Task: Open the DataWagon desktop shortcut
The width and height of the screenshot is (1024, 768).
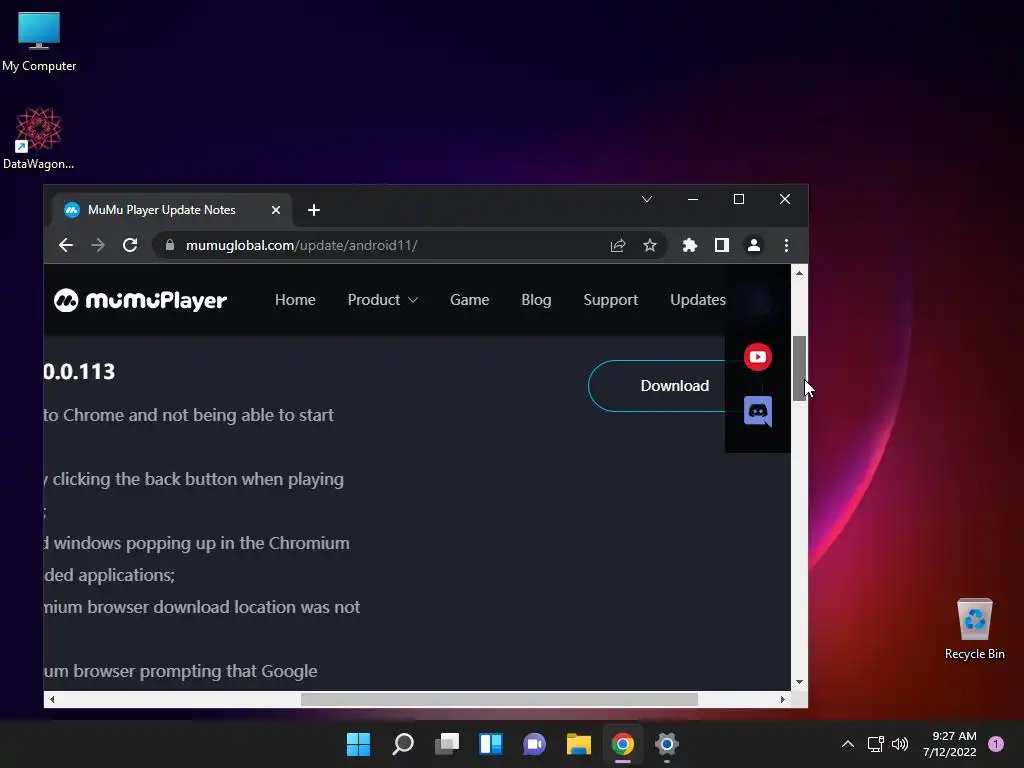Action: 39,138
